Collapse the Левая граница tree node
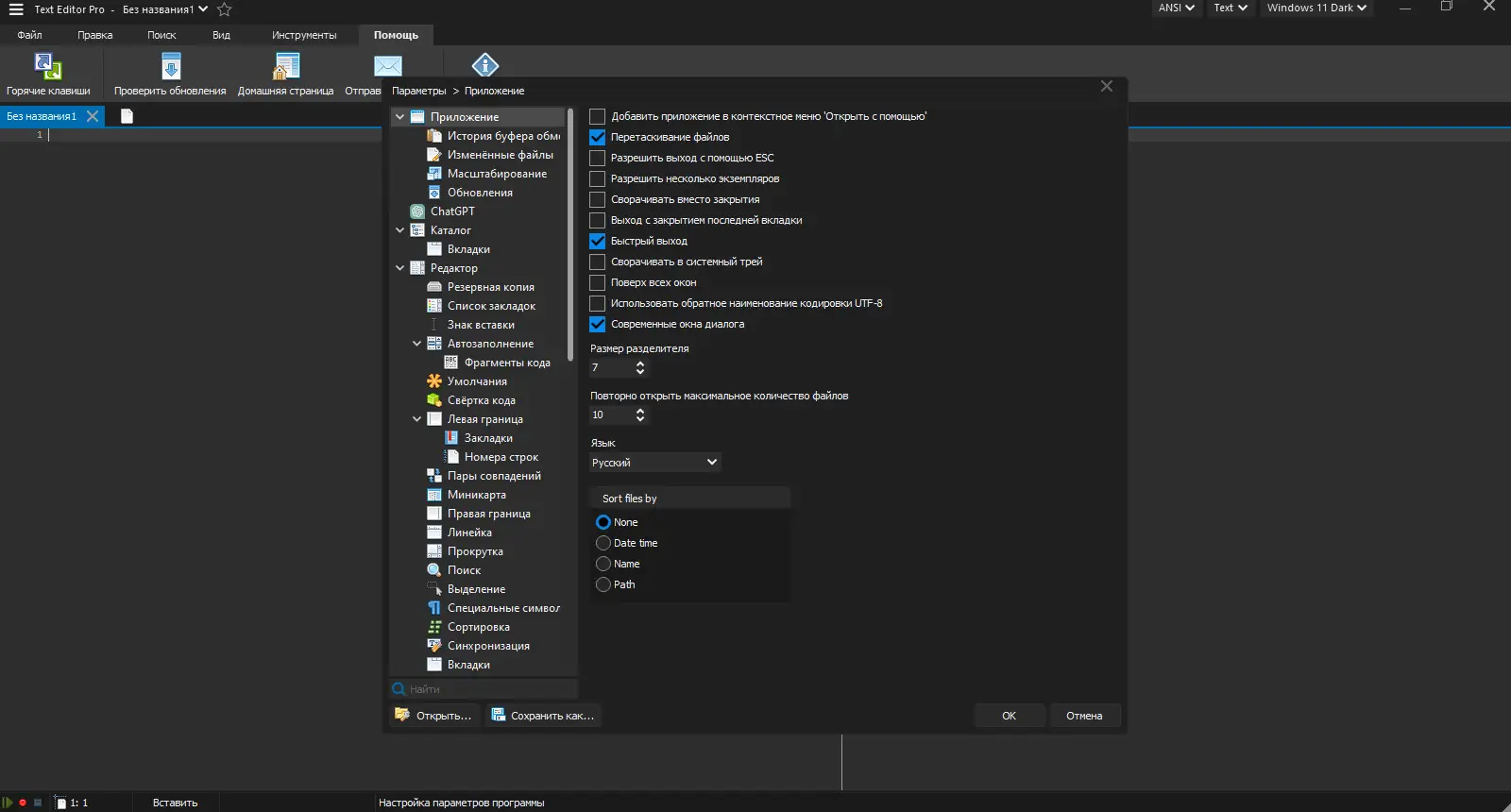Viewport: 1511px width, 812px height. pos(417,419)
